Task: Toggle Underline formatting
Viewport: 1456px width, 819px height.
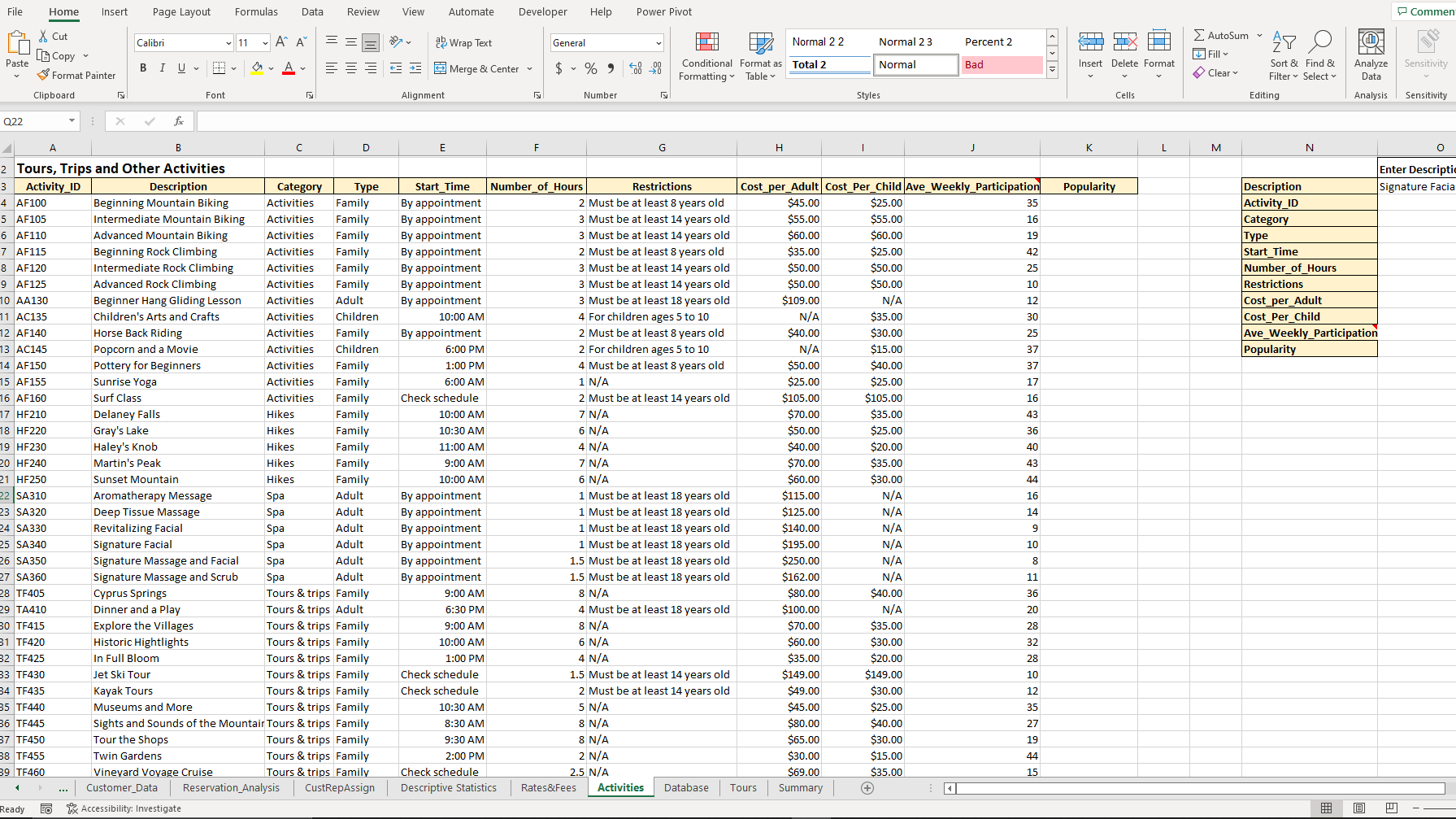Action: click(181, 68)
